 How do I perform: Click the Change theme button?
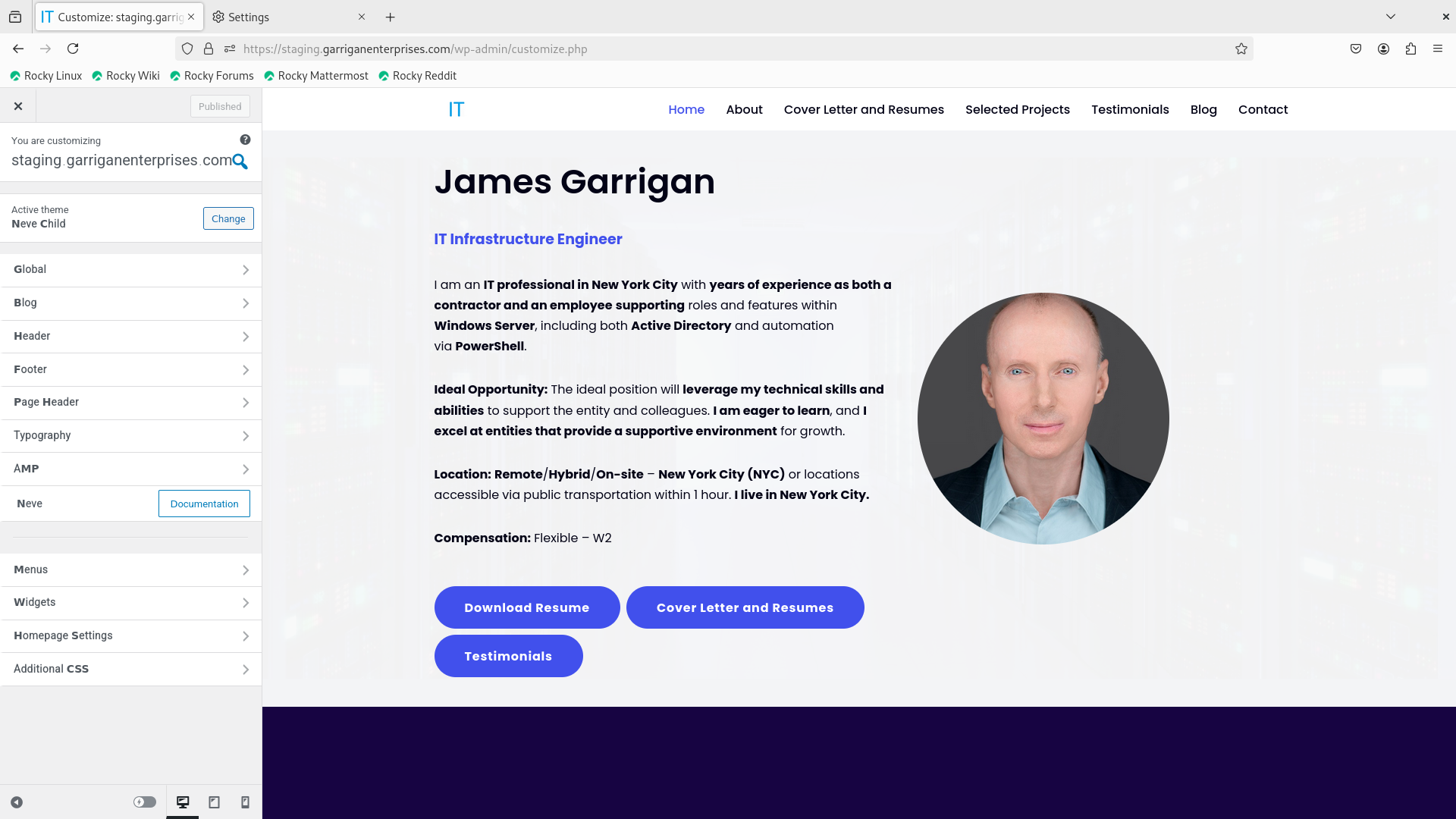click(228, 218)
